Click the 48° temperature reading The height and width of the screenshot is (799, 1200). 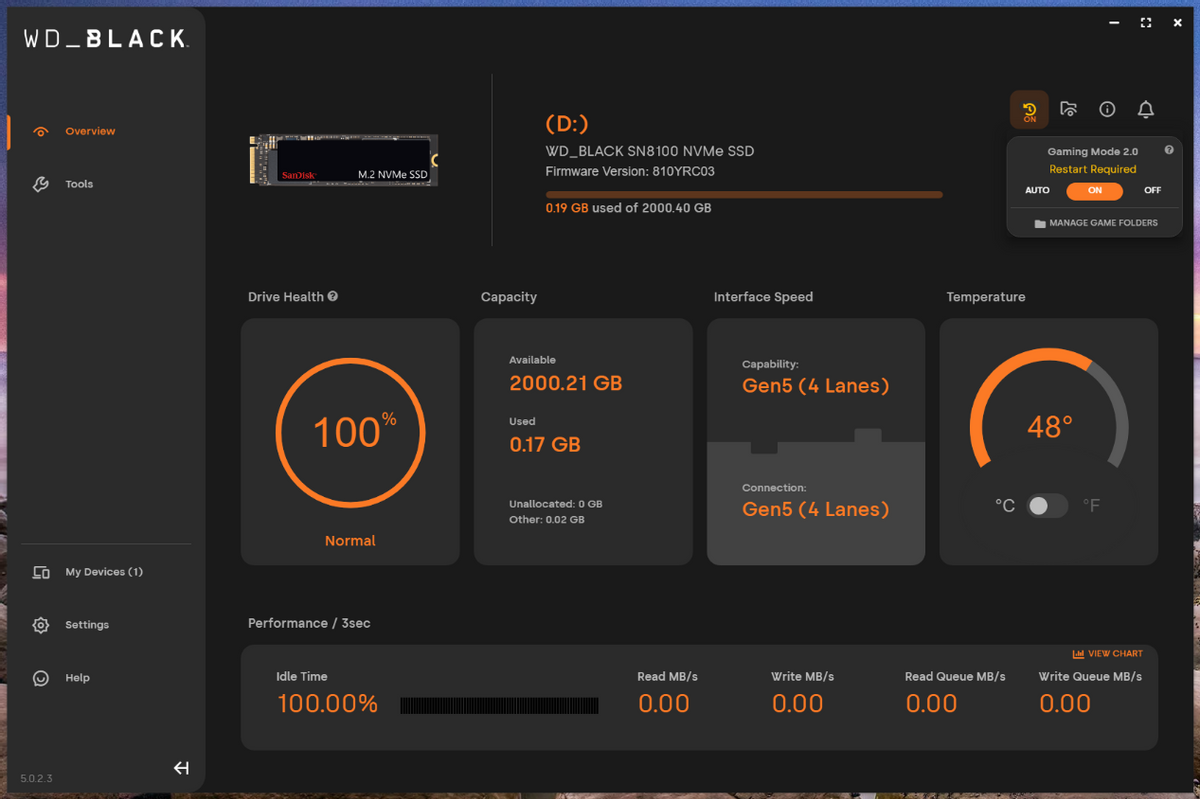[x=1050, y=428]
